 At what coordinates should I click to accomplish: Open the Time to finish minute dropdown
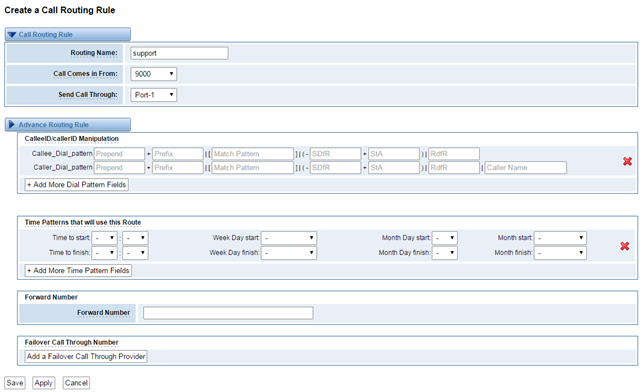[135, 253]
